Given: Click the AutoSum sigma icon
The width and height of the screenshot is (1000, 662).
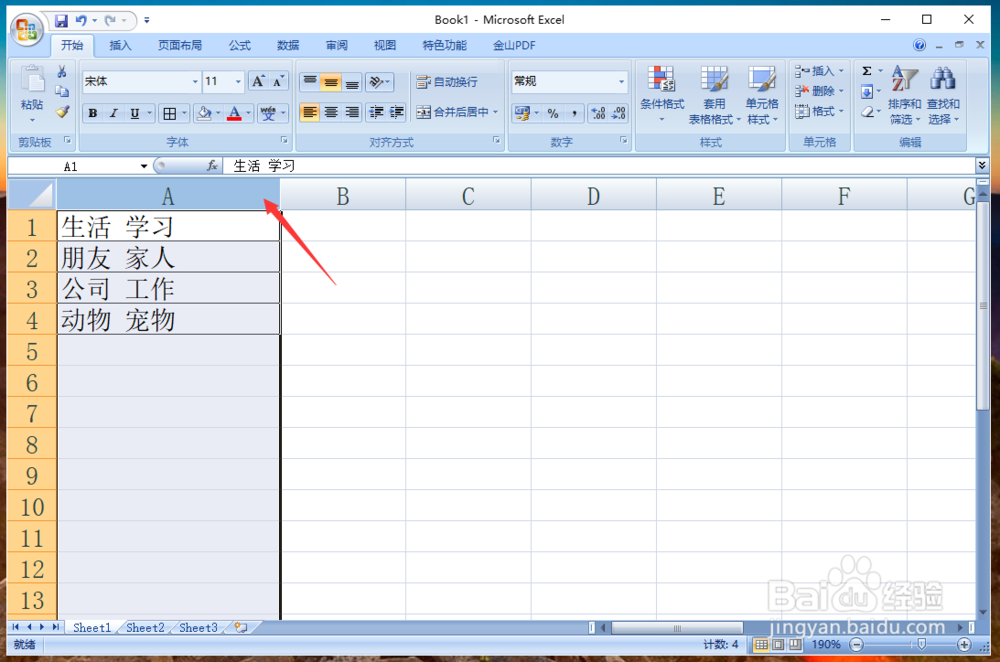Looking at the screenshot, I should 867,71.
